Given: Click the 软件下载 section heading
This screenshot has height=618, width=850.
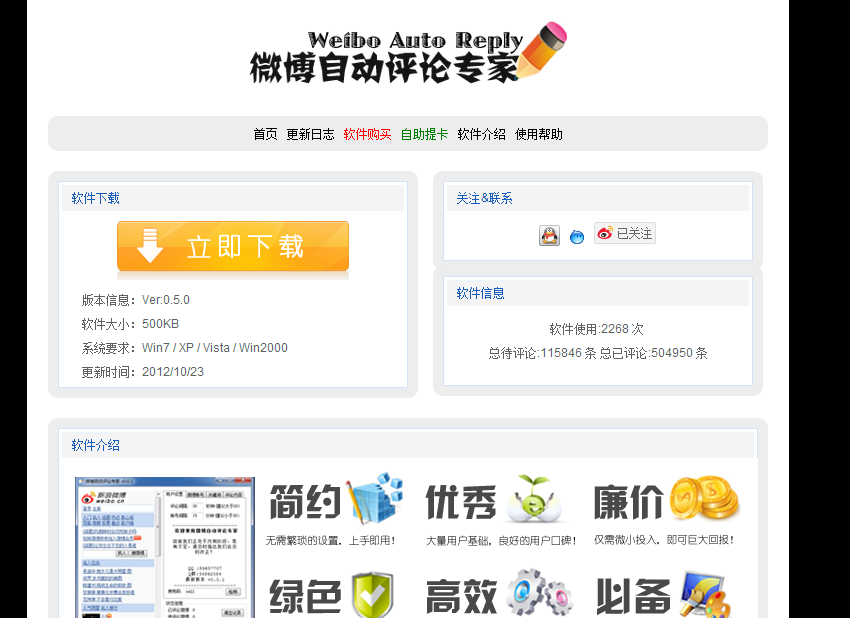Looking at the screenshot, I should coord(95,198).
